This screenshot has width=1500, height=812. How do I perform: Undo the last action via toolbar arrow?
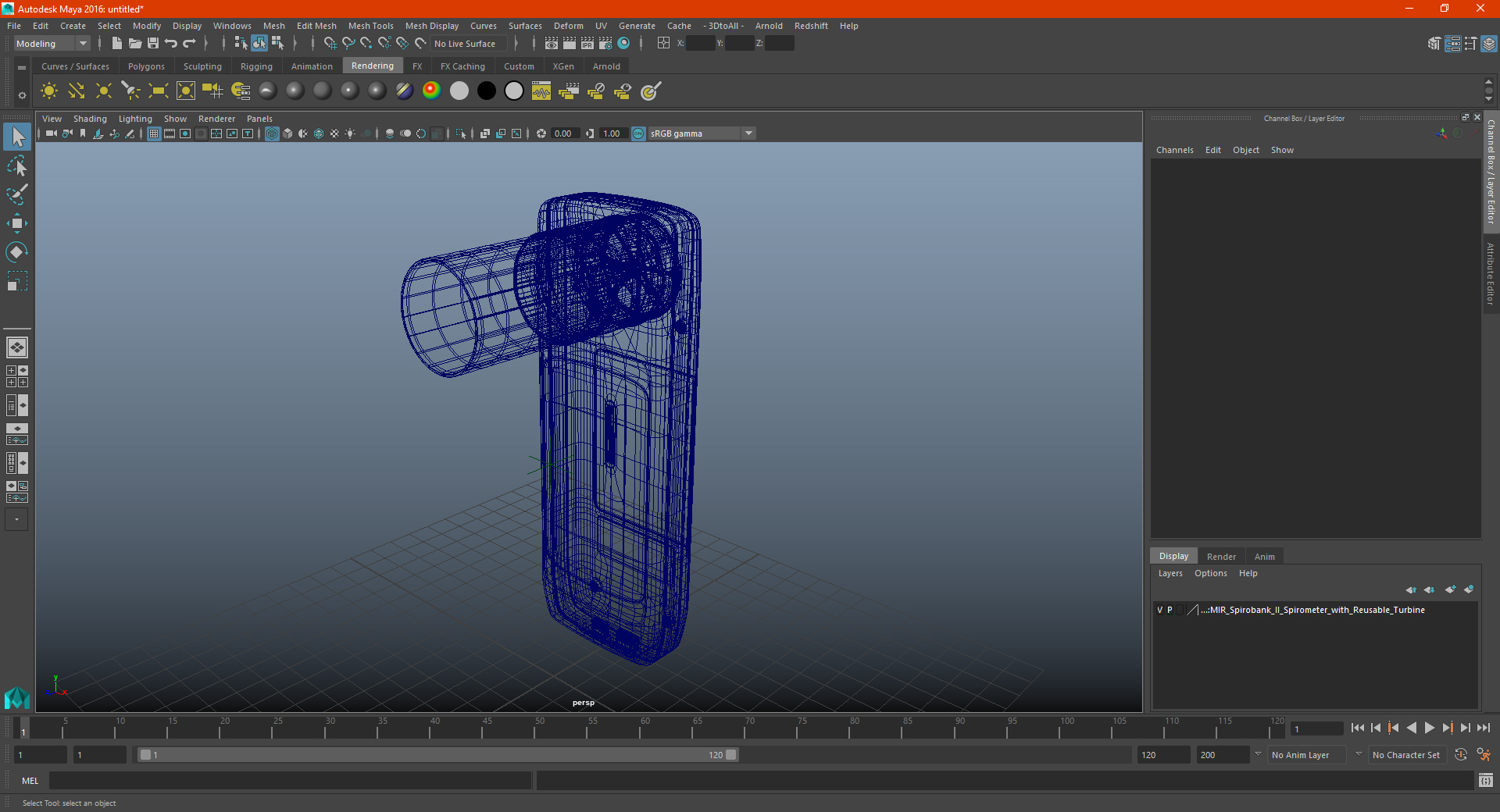(x=171, y=44)
